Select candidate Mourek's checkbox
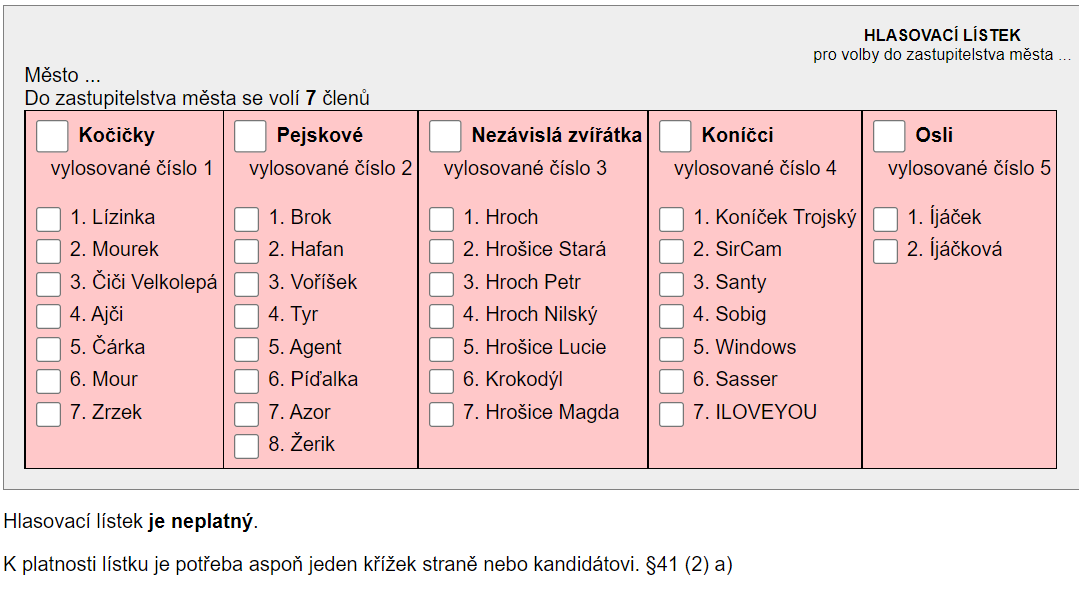Viewport: 1079px width, 595px height. [x=49, y=251]
